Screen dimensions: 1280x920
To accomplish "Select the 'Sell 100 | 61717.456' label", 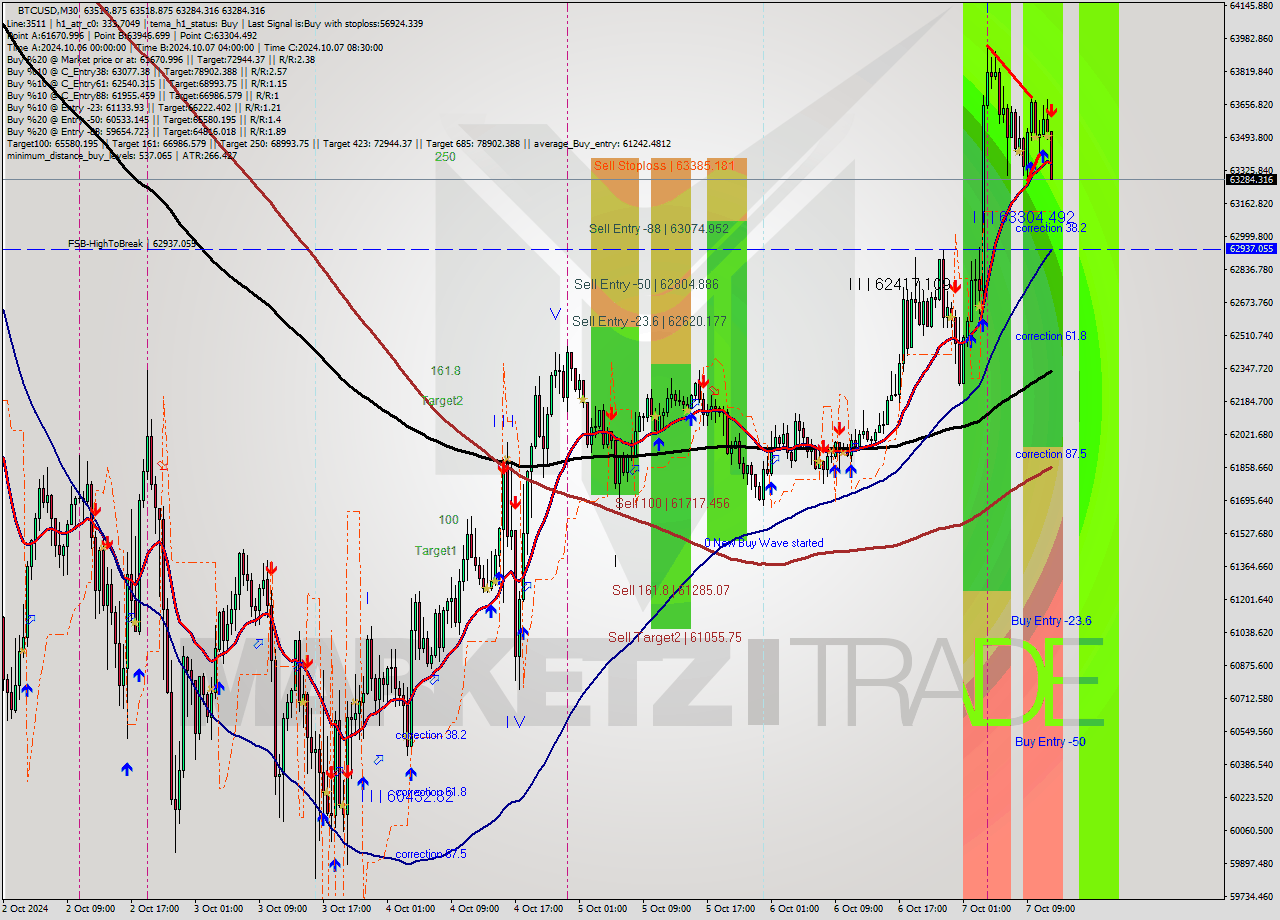I will pyautogui.click(x=672, y=503).
